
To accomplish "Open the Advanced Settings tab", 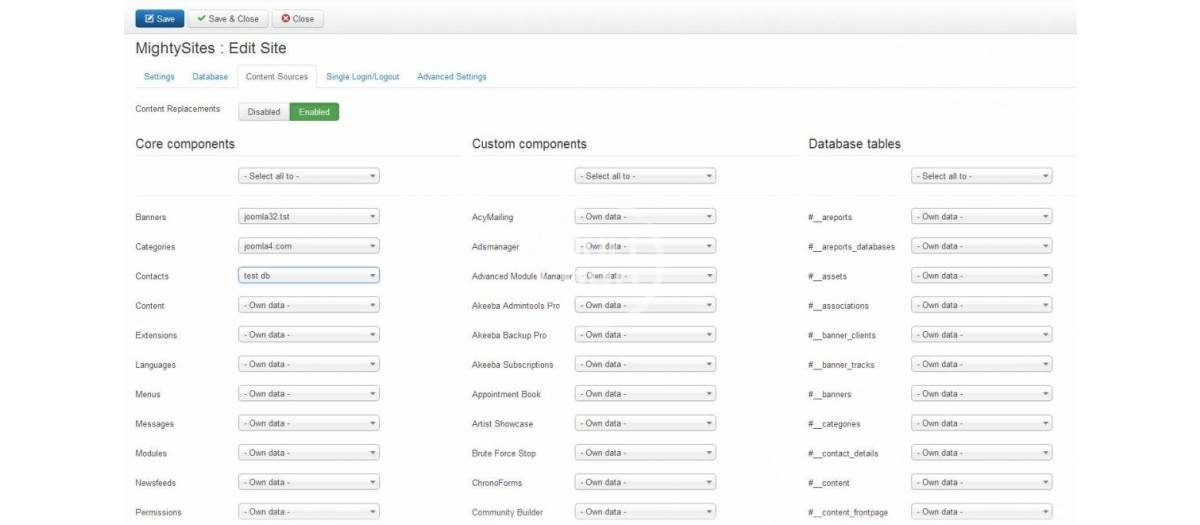I will pos(451,77).
